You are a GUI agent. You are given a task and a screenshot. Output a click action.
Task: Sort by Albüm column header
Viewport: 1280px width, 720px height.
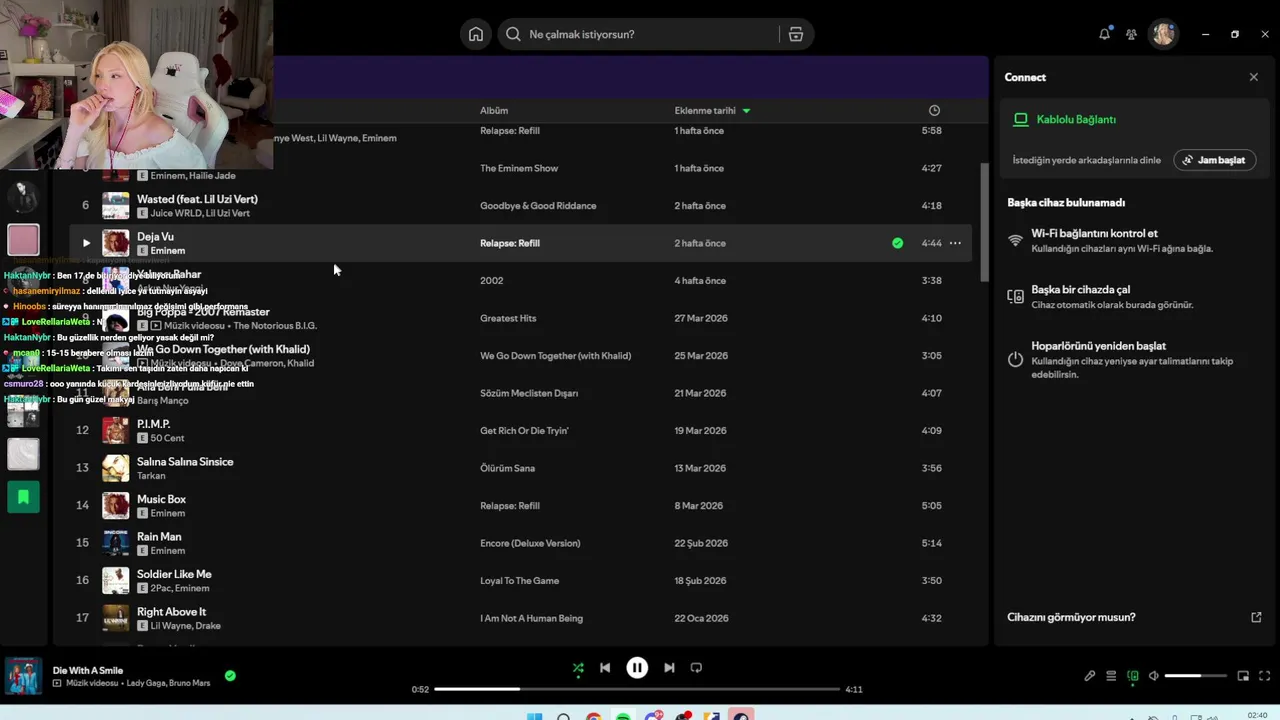coord(494,110)
